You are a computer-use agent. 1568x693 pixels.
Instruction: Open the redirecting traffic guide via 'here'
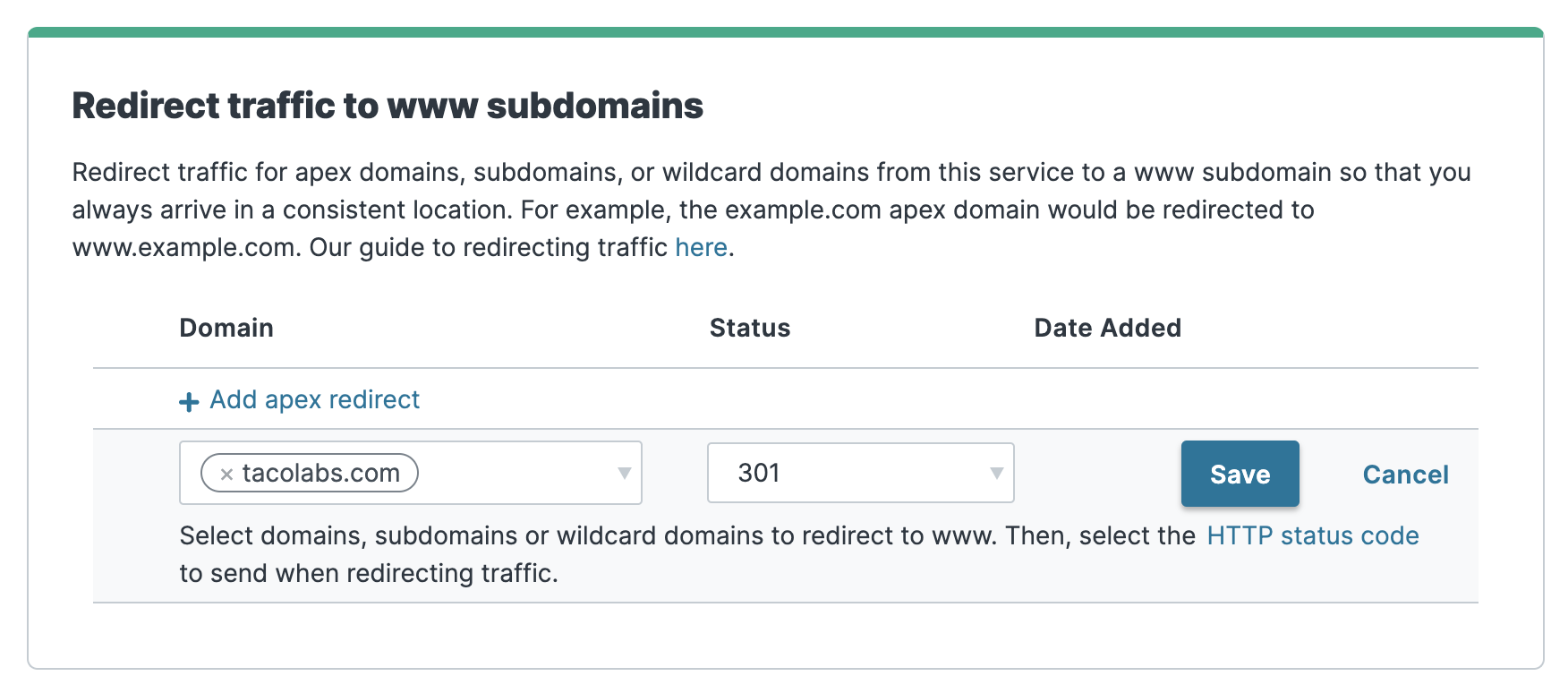point(701,247)
